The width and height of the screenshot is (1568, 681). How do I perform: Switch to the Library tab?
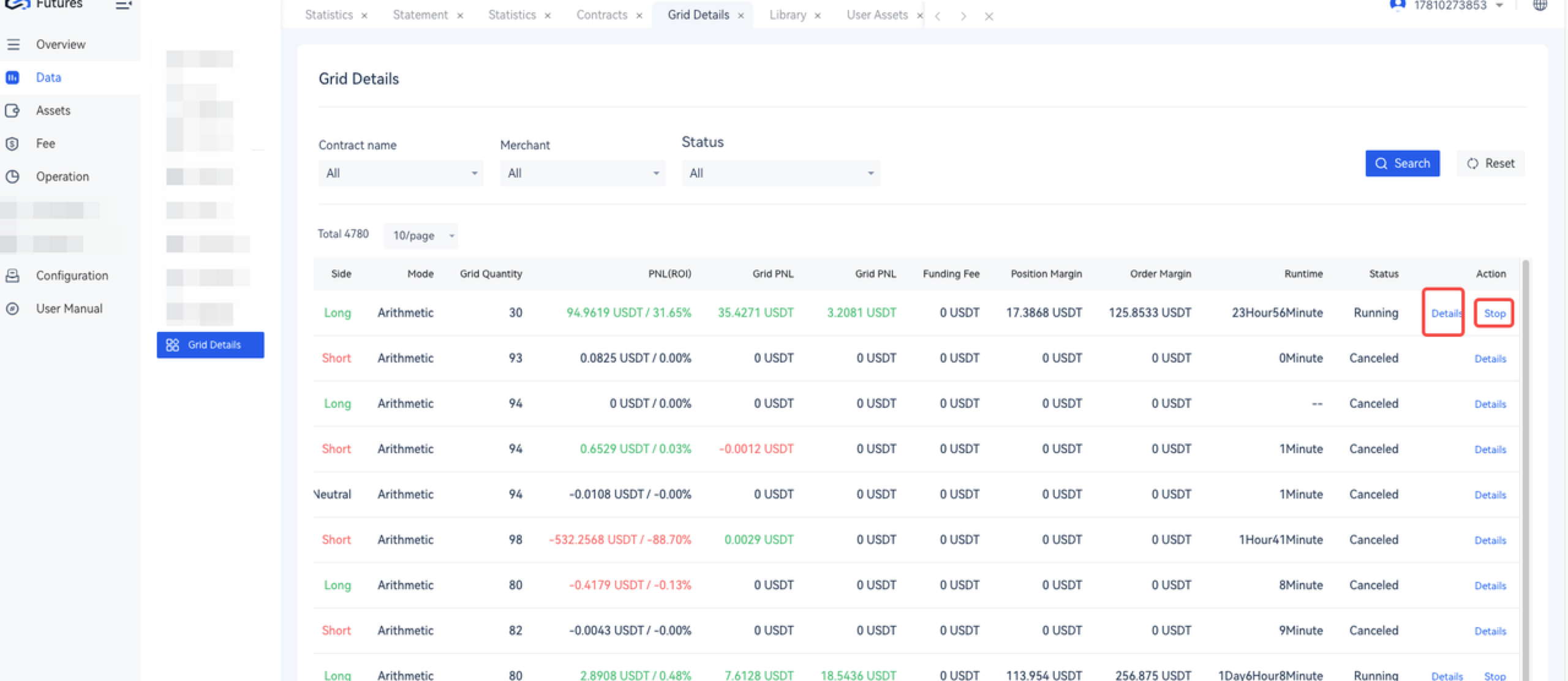788,15
